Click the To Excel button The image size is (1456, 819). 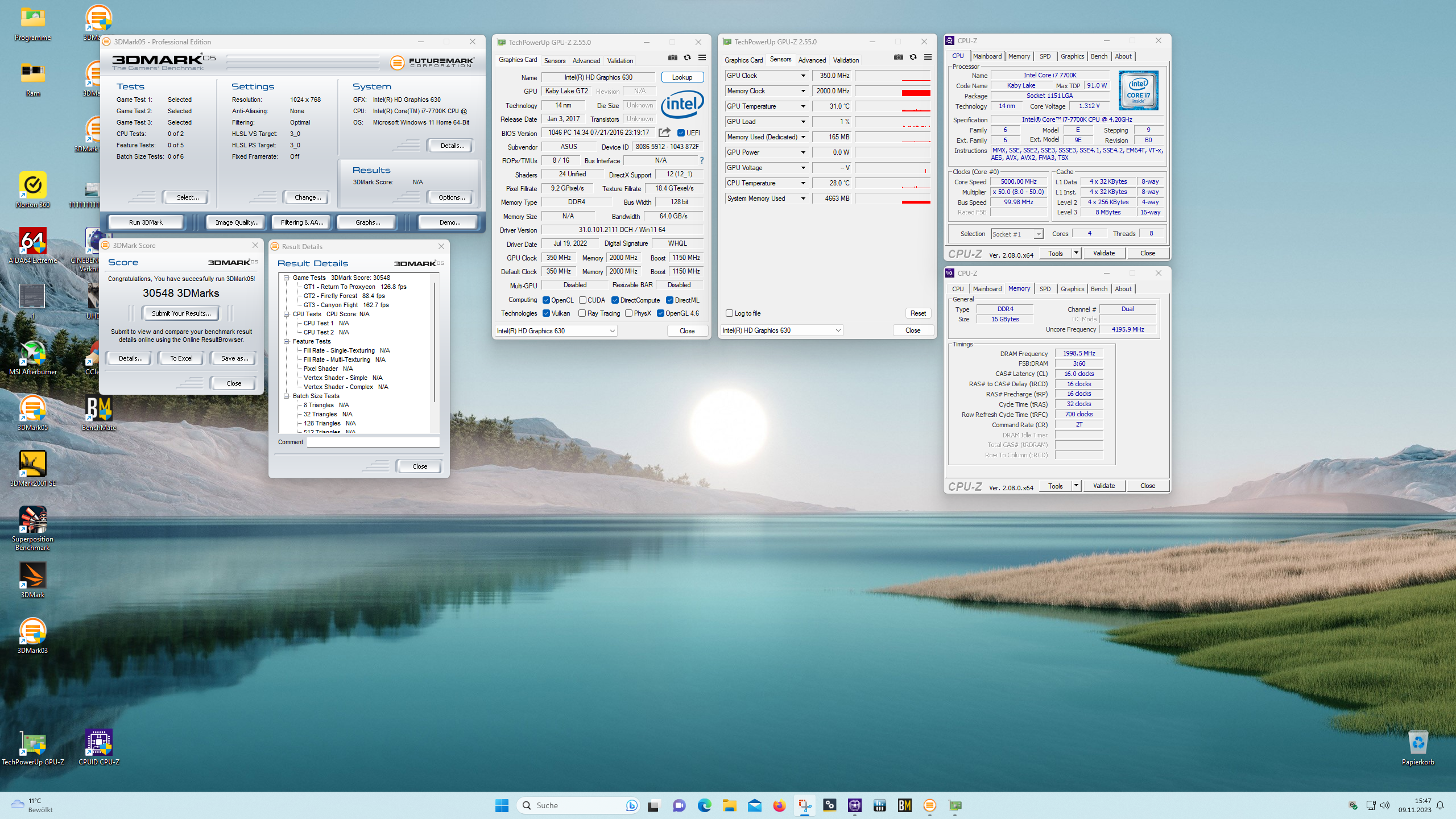[x=181, y=358]
